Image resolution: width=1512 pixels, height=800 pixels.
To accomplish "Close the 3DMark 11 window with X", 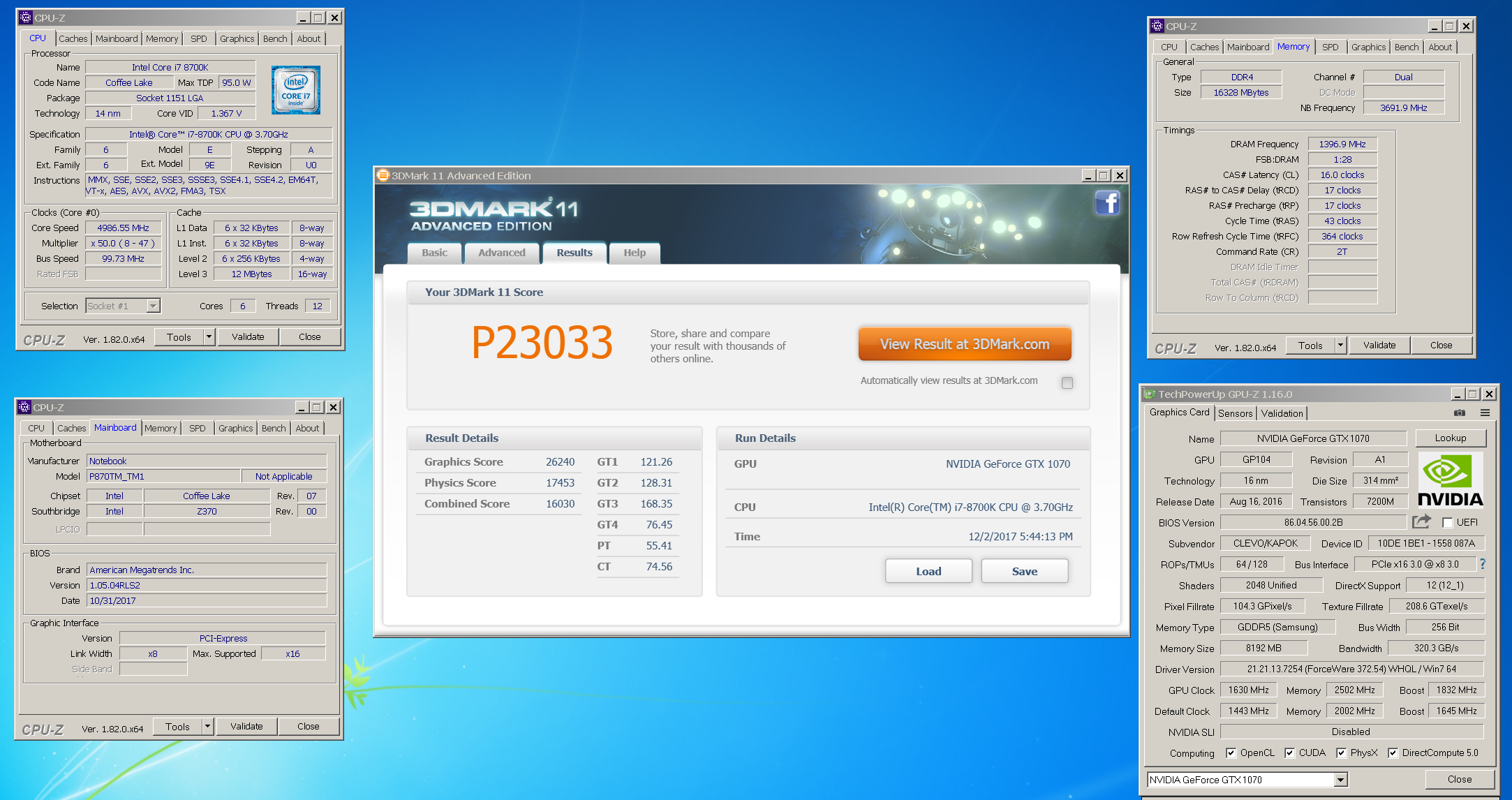I will pyautogui.click(x=1120, y=176).
